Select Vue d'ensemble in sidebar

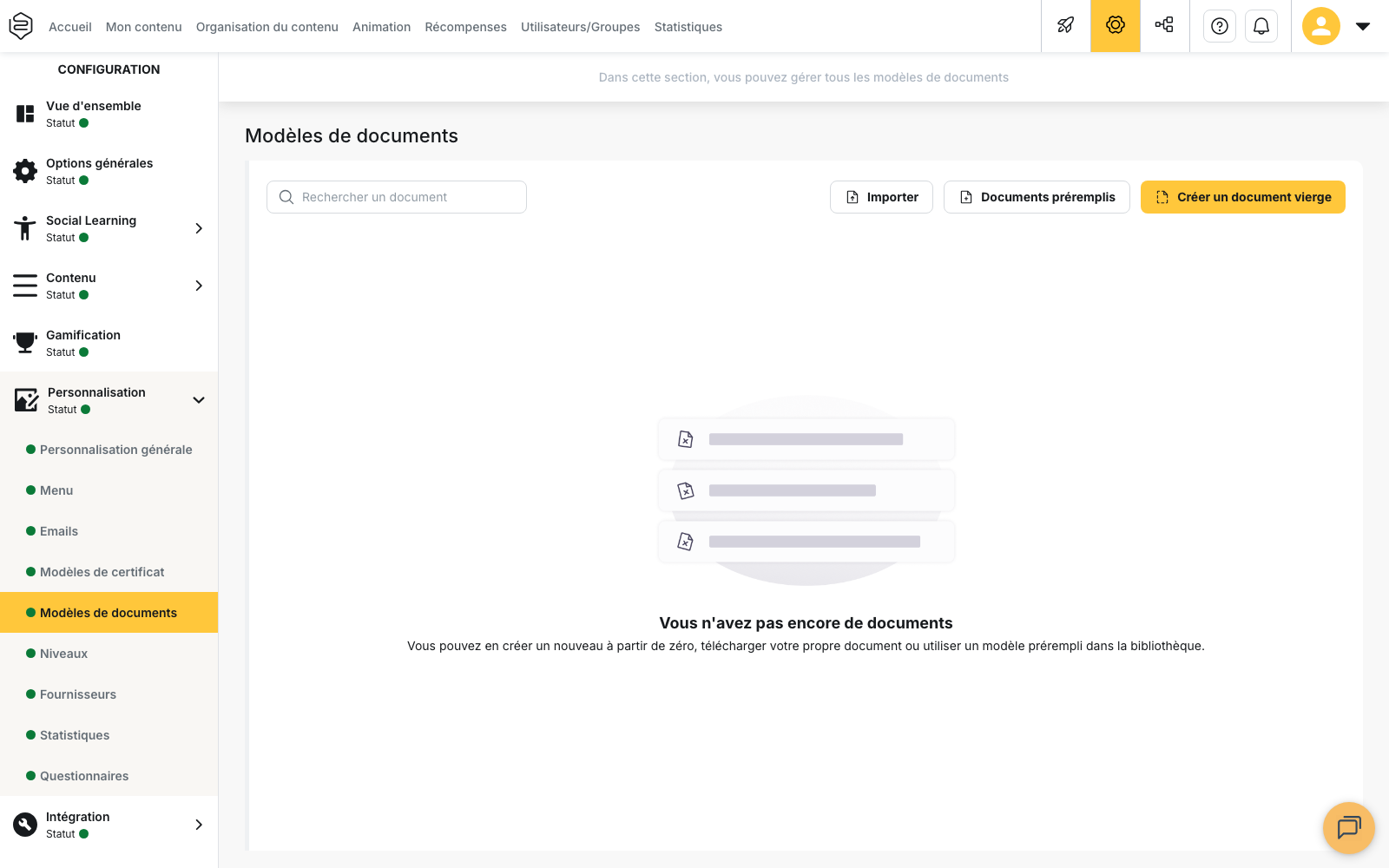coord(94,106)
